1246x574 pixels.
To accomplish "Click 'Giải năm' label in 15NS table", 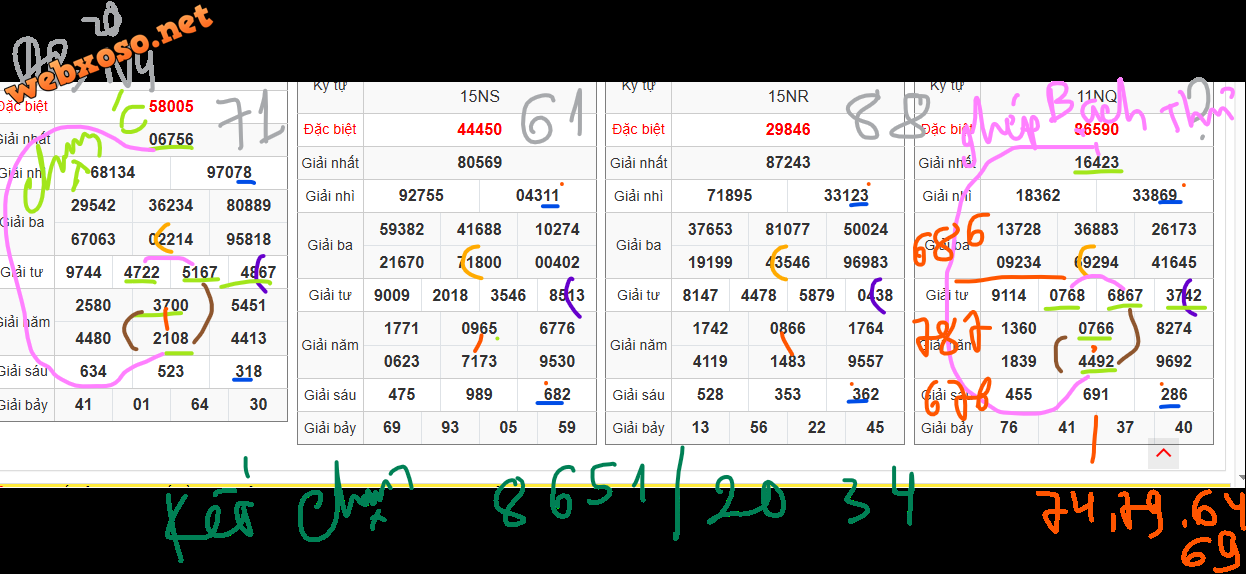I will click(330, 345).
